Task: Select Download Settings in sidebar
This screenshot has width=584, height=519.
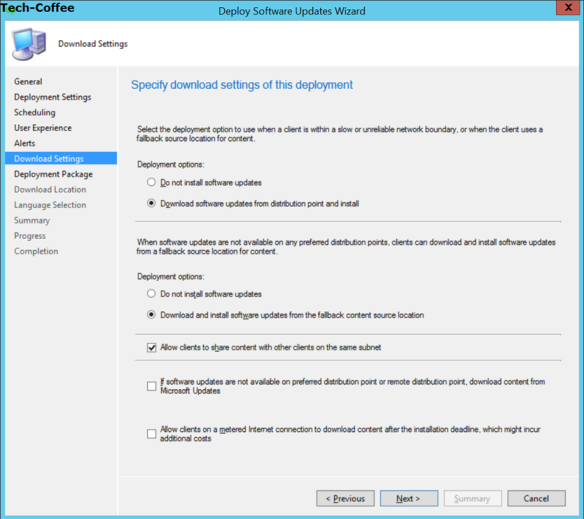Action: point(61,158)
